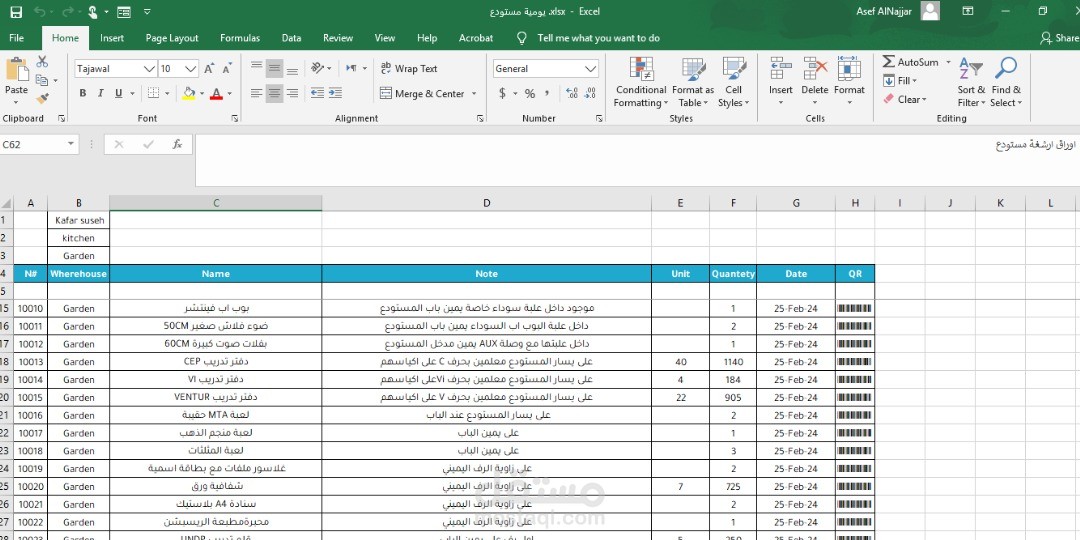This screenshot has height=540, width=1080.
Task: Click the Borders icon
Action: [x=153, y=93]
